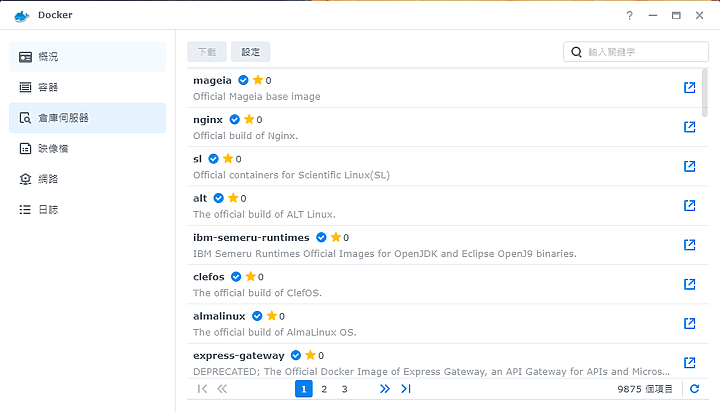Click the star rating icon for mageia
Viewport: 720px width, 412px height.
pos(258,80)
